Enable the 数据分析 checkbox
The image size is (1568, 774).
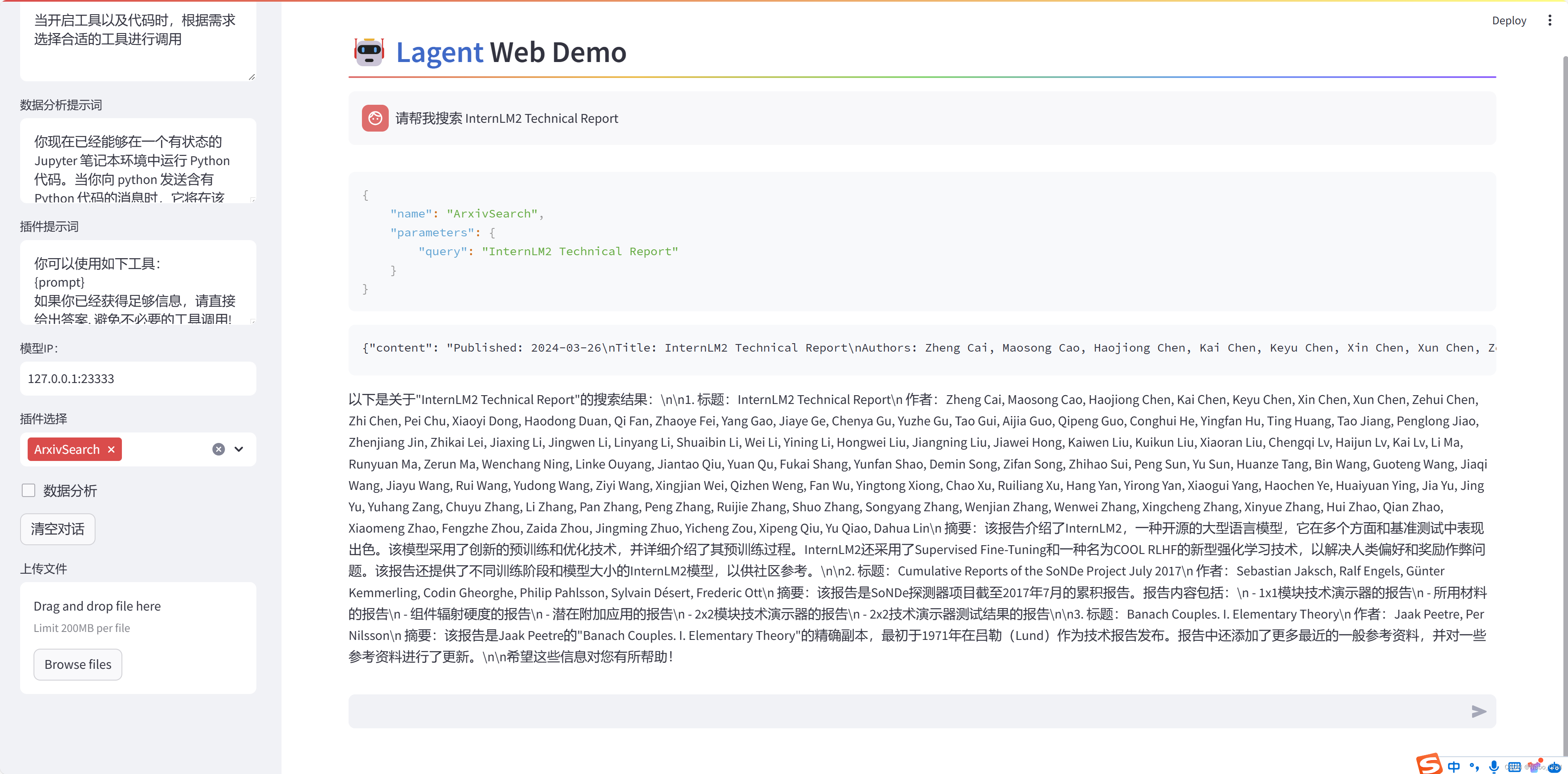pyautogui.click(x=28, y=490)
